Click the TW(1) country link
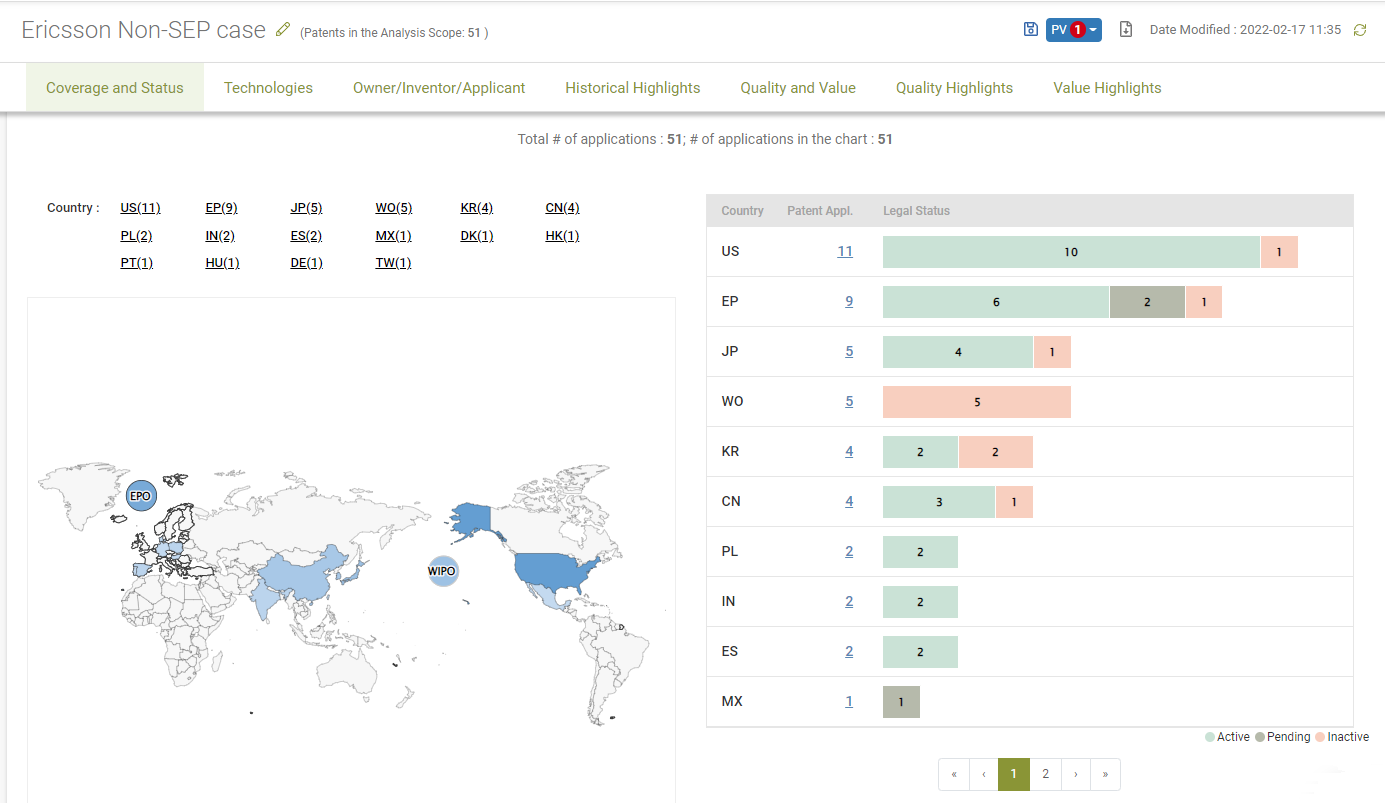The image size is (1389, 803). coord(393,263)
